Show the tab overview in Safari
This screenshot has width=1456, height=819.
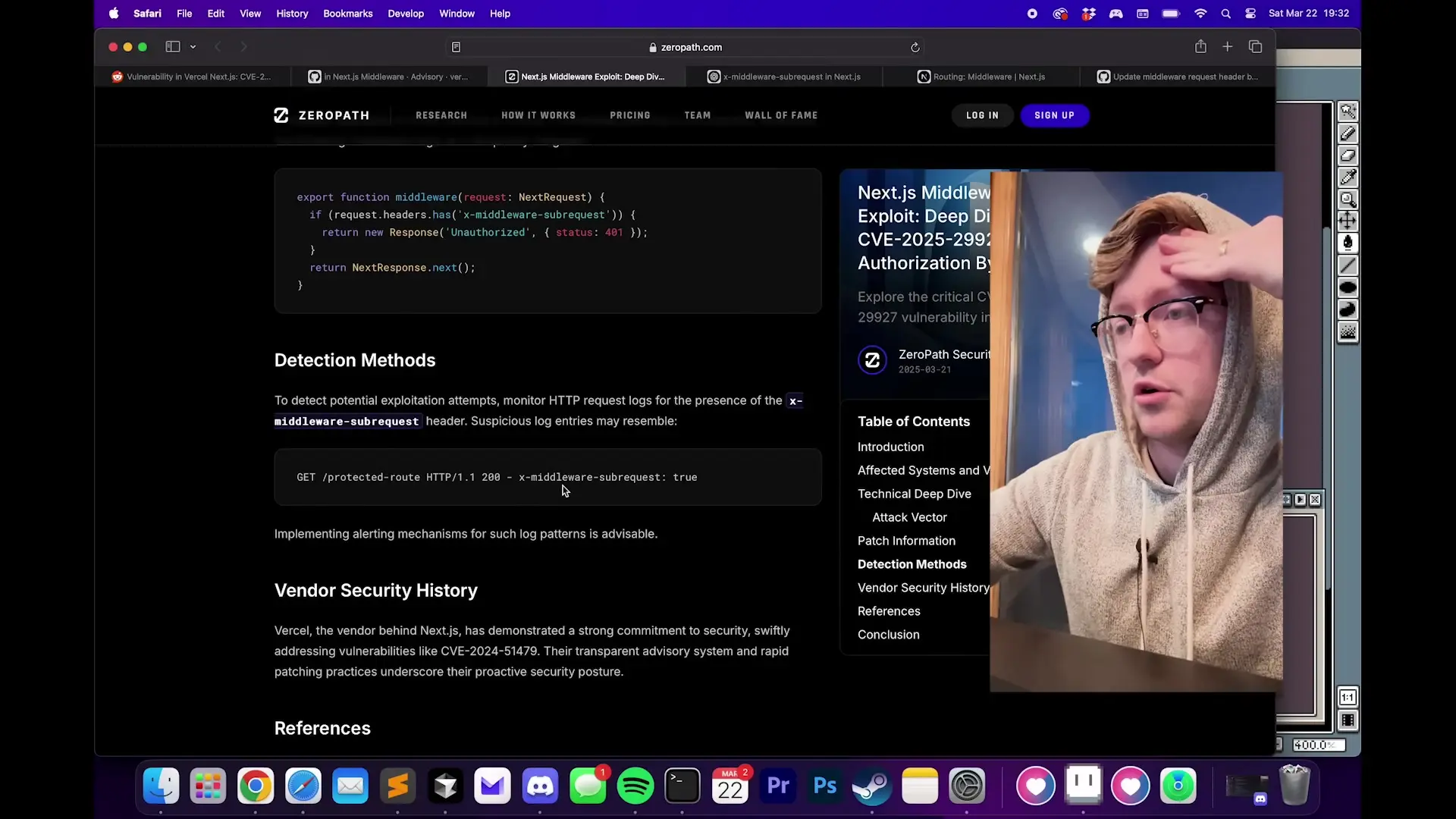tap(1255, 47)
